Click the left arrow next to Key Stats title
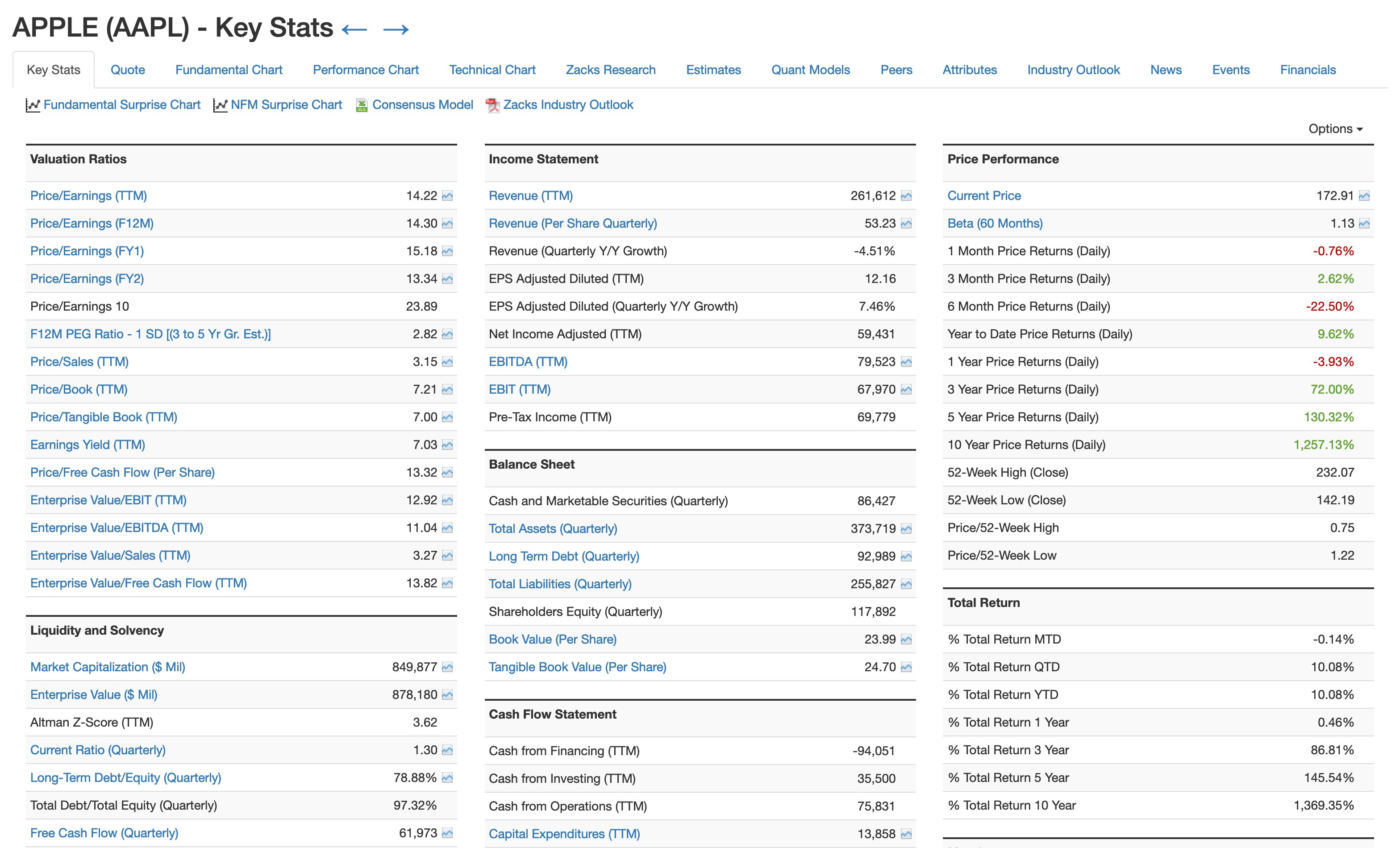This screenshot has width=1400, height=848. click(x=354, y=29)
